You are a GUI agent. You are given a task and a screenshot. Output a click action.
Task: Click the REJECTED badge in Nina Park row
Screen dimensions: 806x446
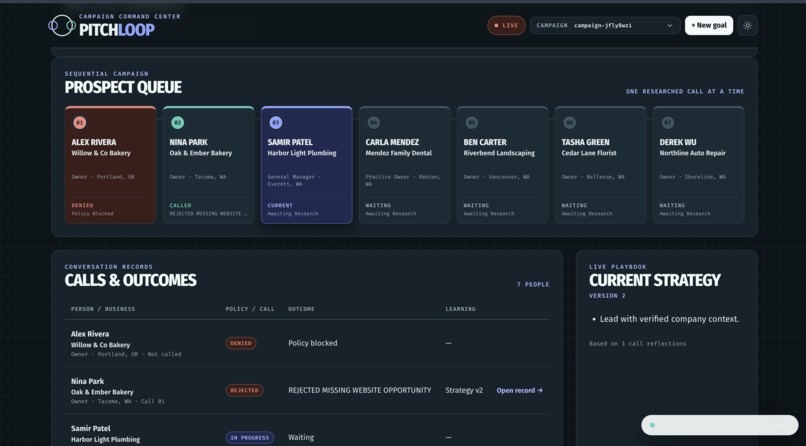(x=245, y=391)
